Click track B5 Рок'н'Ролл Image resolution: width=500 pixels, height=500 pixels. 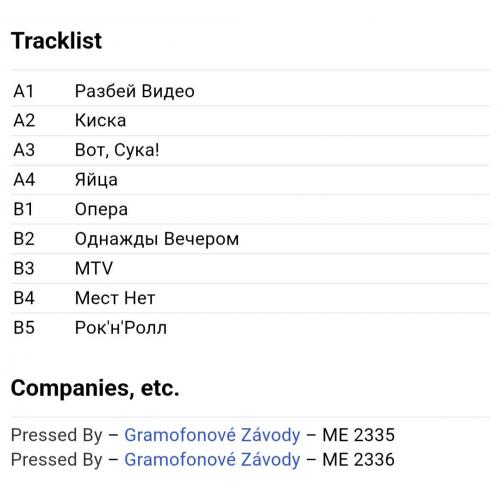click(x=250, y=328)
